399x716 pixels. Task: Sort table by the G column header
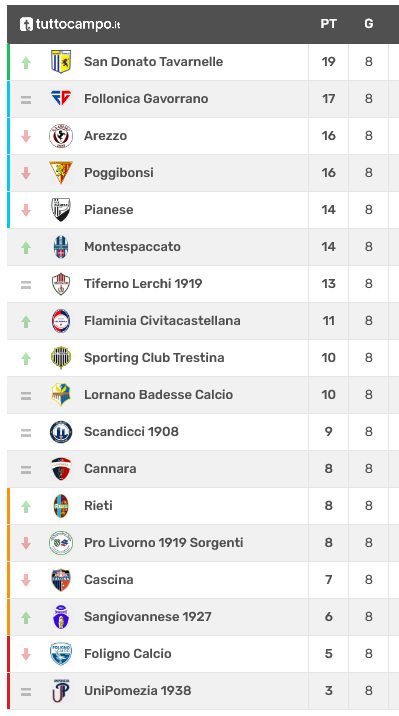coord(368,24)
